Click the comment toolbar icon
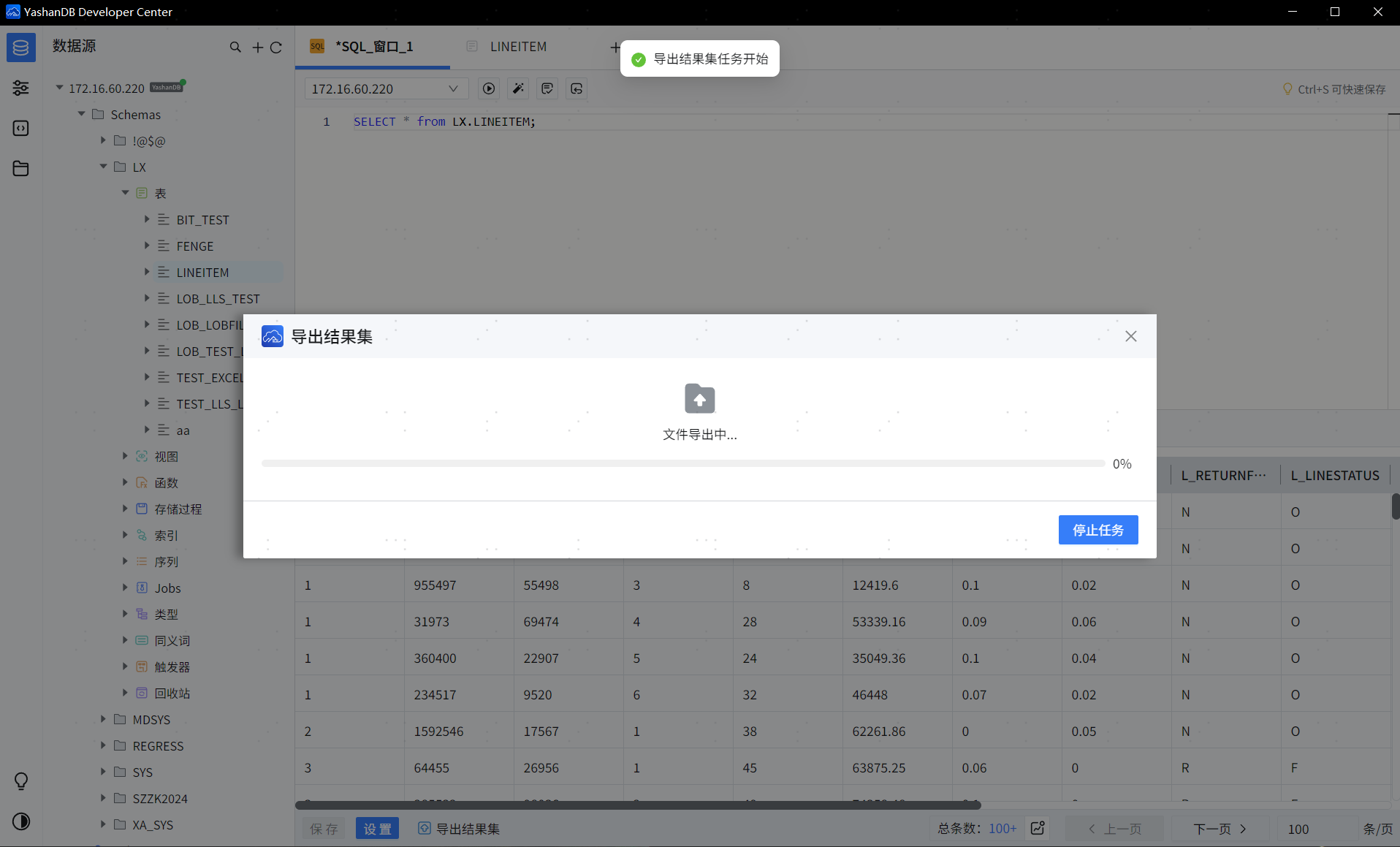The width and height of the screenshot is (1400, 847). [x=547, y=88]
